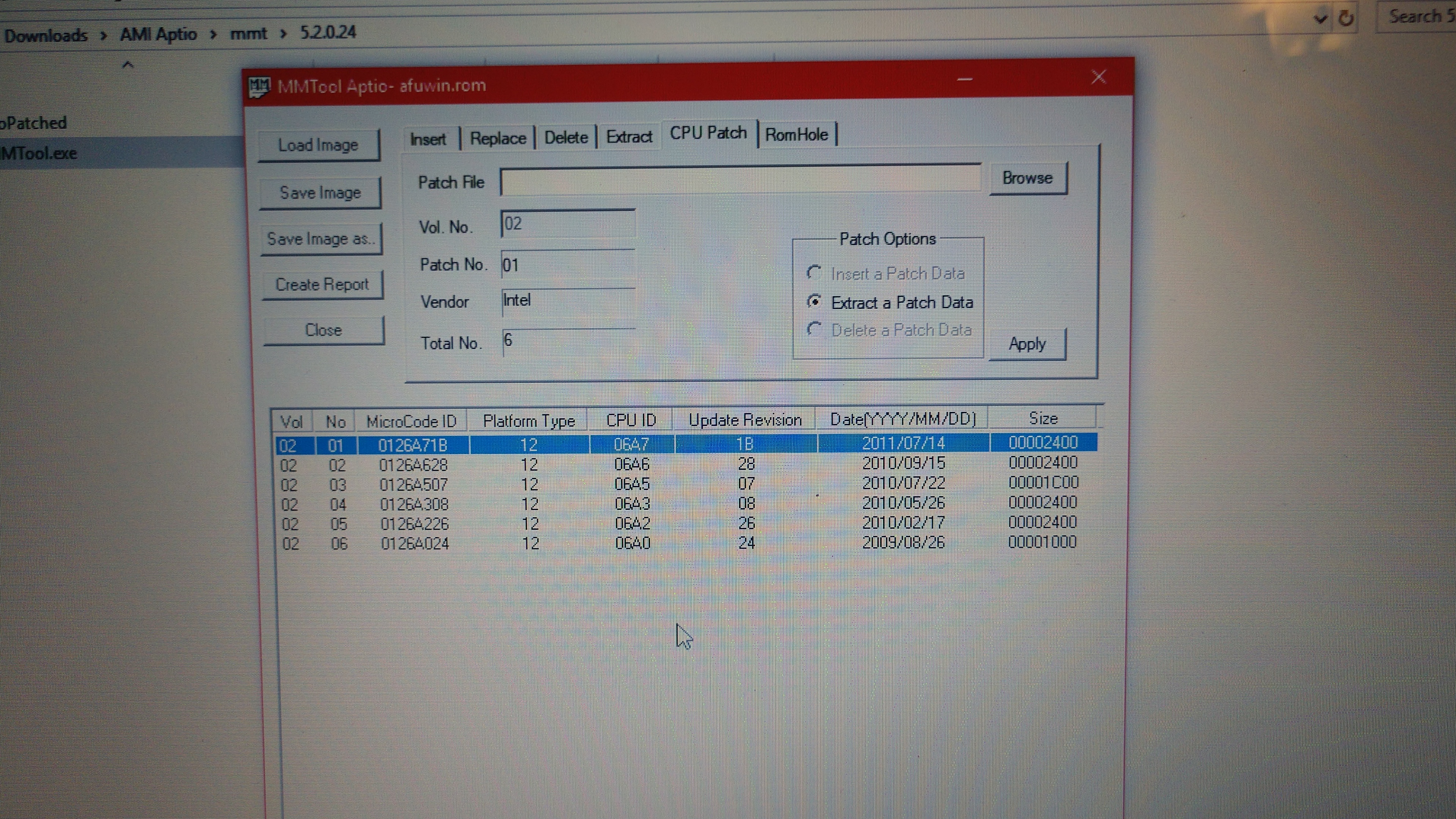The height and width of the screenshot is (819, 1456).
Task: Click date cell 2009/08/26
Action: coord(903,542)
